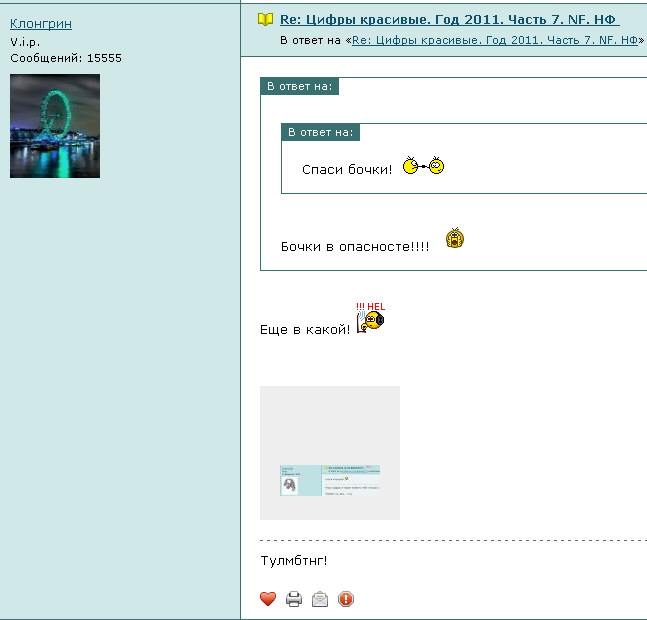Click the screaming smiley after 'Бочки в опасносте'
The image size is (647, 620).
pyautogui.click(x=455, y=238)
